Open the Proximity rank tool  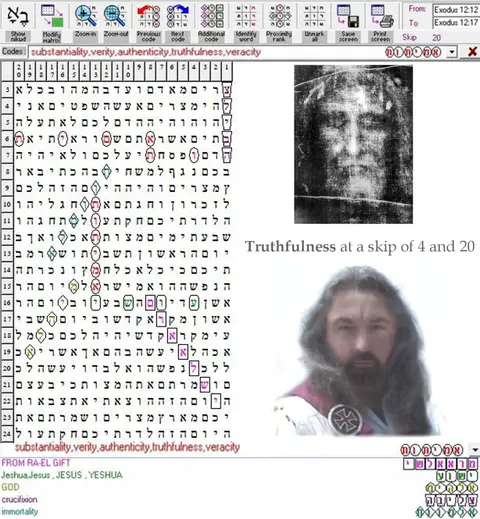pyautogui.click(x=279, y=16)
